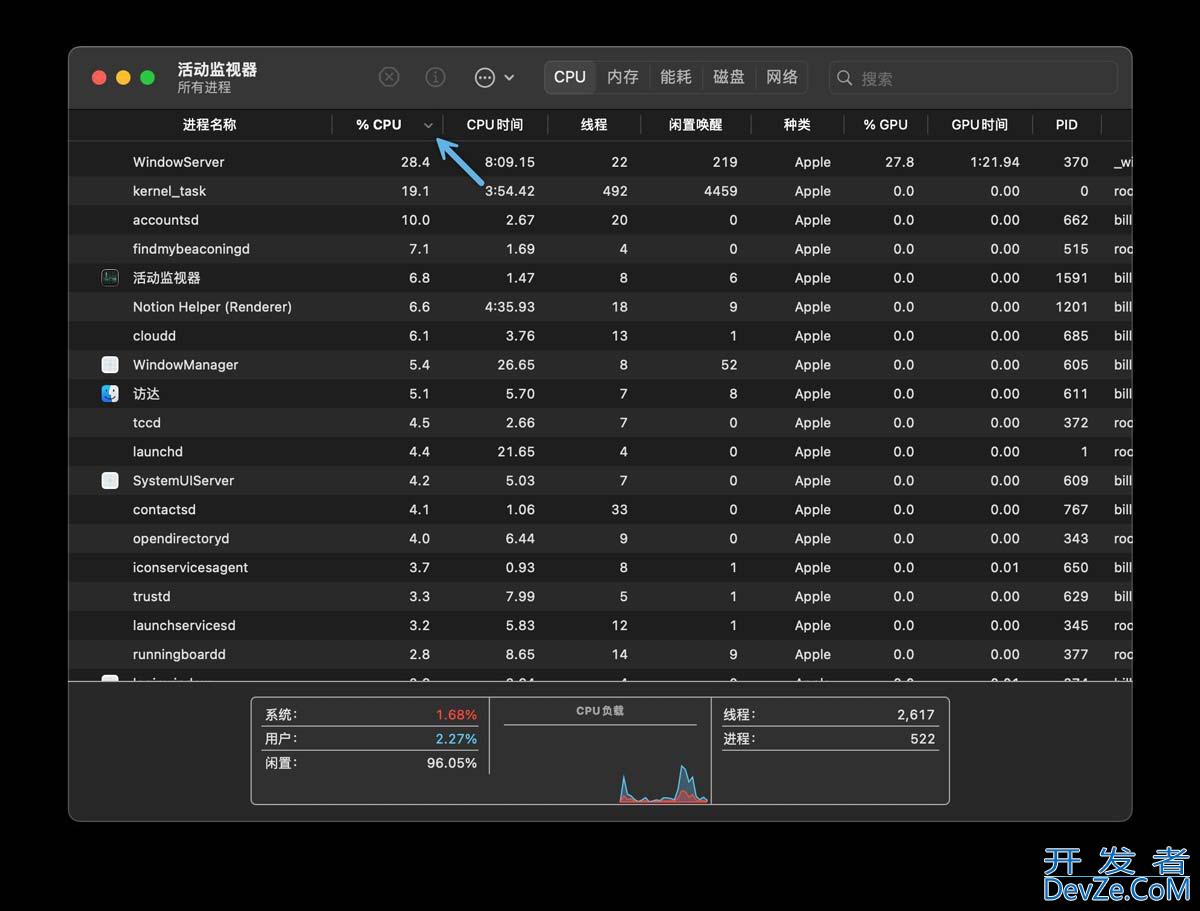Image resolution: width=1200 pixels, height=911 pixels.
Task: Click the 所有进程 subtitle under window title
Action: 204,88
